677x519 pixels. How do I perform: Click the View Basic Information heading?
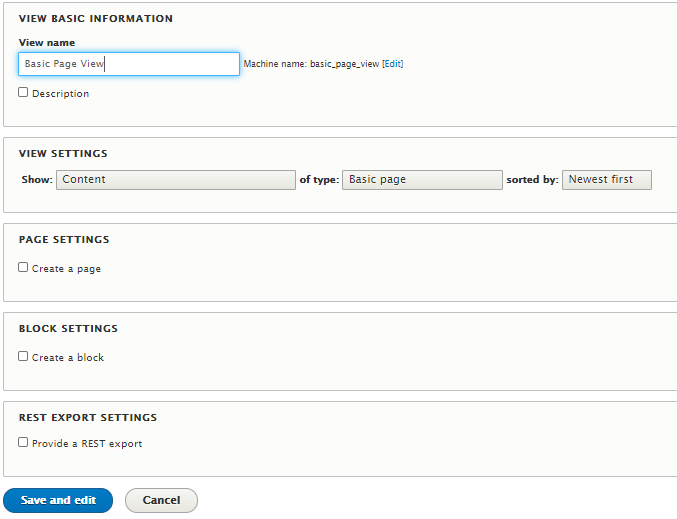coord(96,19)
